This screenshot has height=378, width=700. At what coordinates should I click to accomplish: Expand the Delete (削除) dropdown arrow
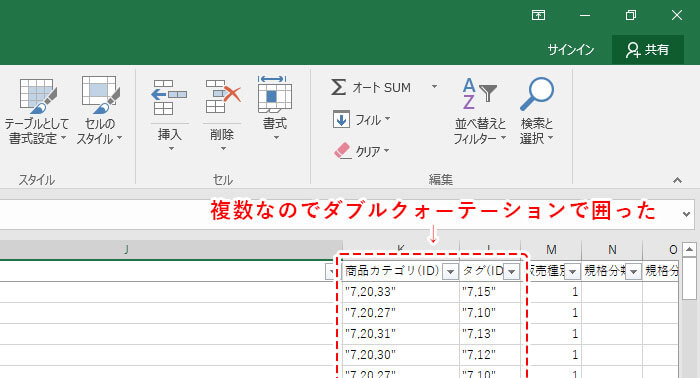[223, 149]
